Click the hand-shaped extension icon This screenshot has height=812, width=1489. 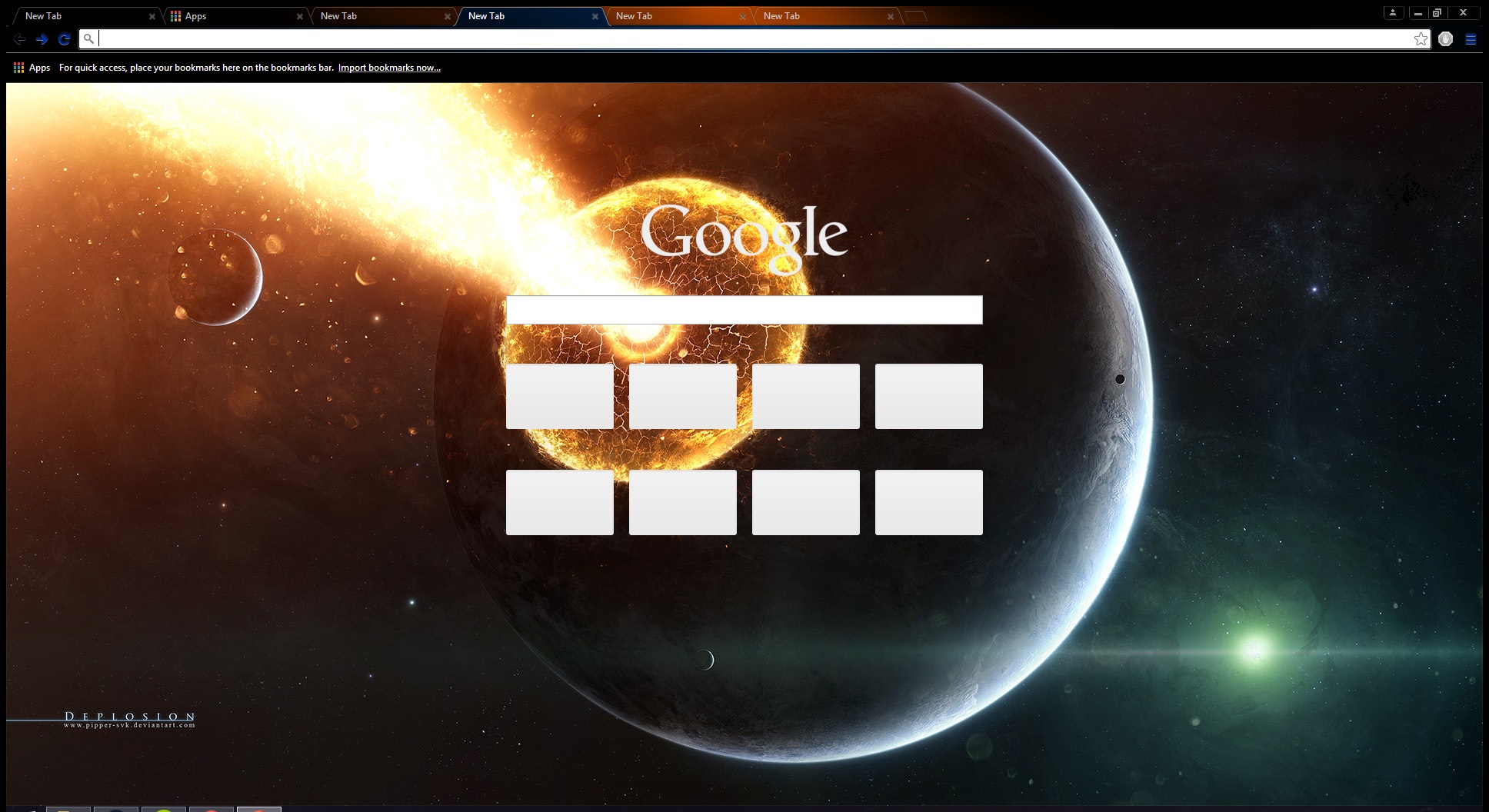[x=1446, y=38]
